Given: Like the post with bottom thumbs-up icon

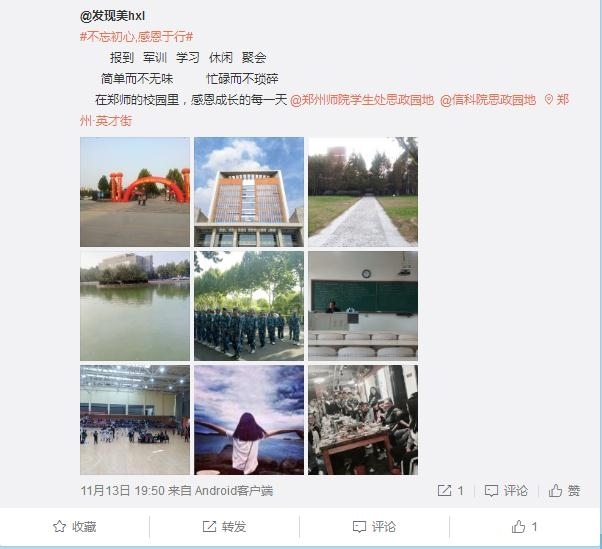Looking at the screenshot, I should click(518, 526).
